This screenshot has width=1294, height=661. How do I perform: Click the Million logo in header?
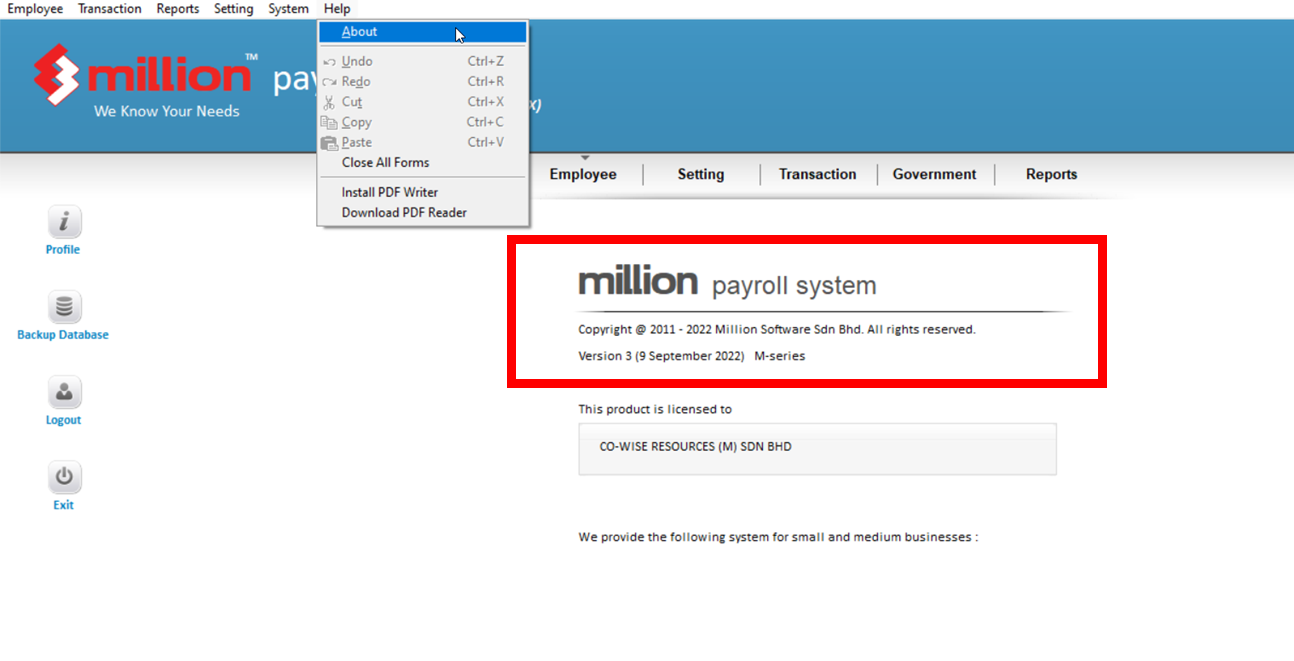145,76
